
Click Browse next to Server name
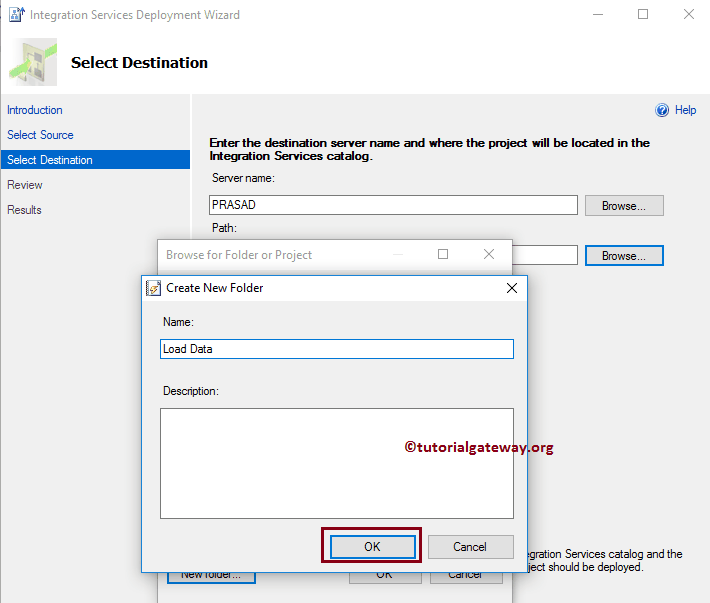[624, 206]
